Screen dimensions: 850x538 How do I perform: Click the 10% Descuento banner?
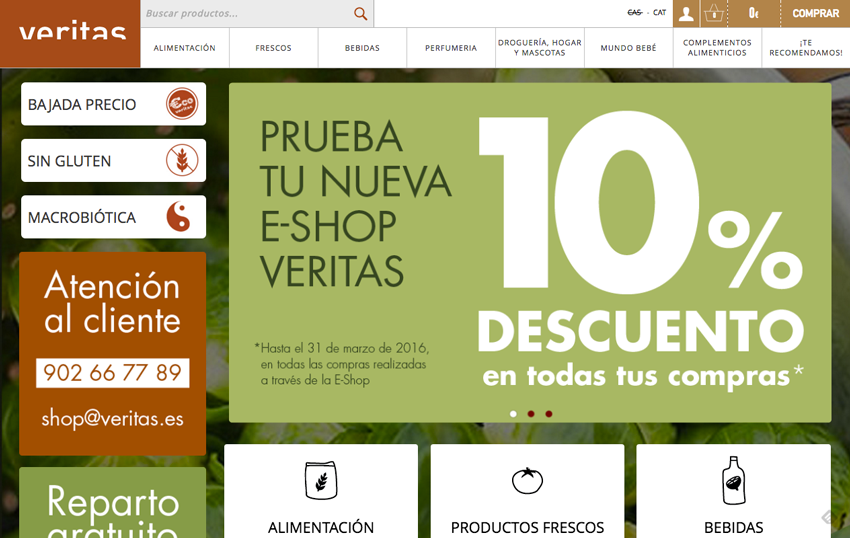click(x=530, y=253)
